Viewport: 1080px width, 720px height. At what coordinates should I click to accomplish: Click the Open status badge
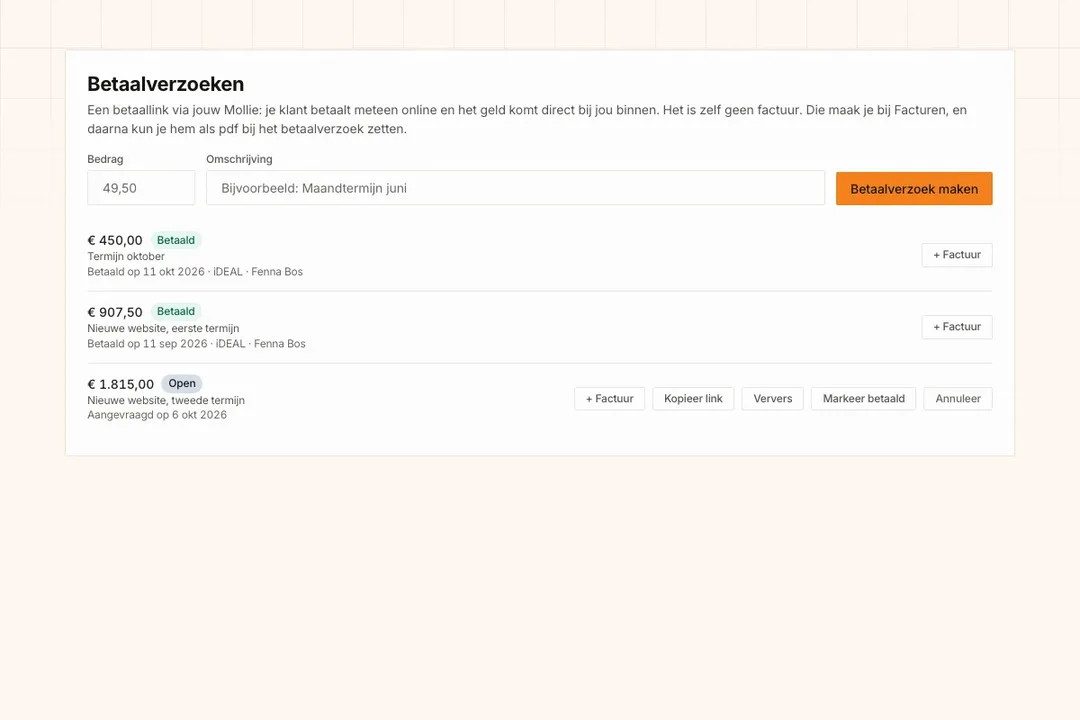click(x=182, y=384)
